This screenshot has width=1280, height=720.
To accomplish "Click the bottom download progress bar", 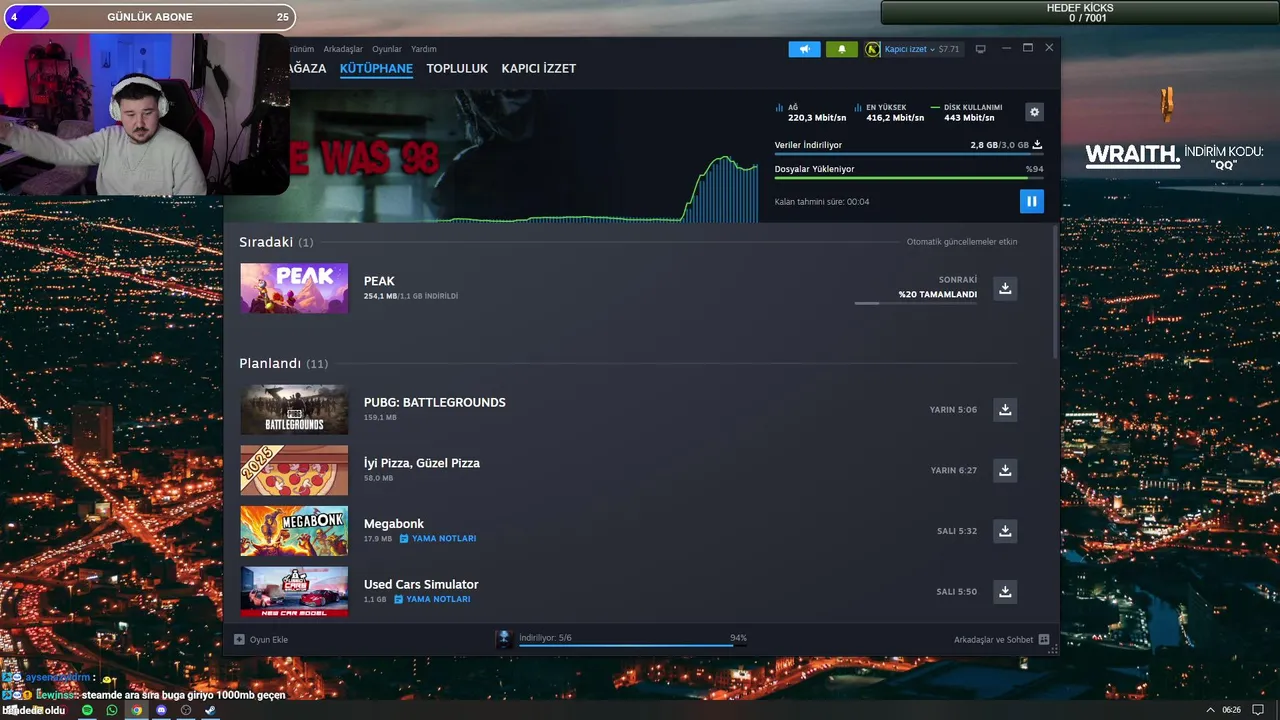I will click(x=633, y=646).
